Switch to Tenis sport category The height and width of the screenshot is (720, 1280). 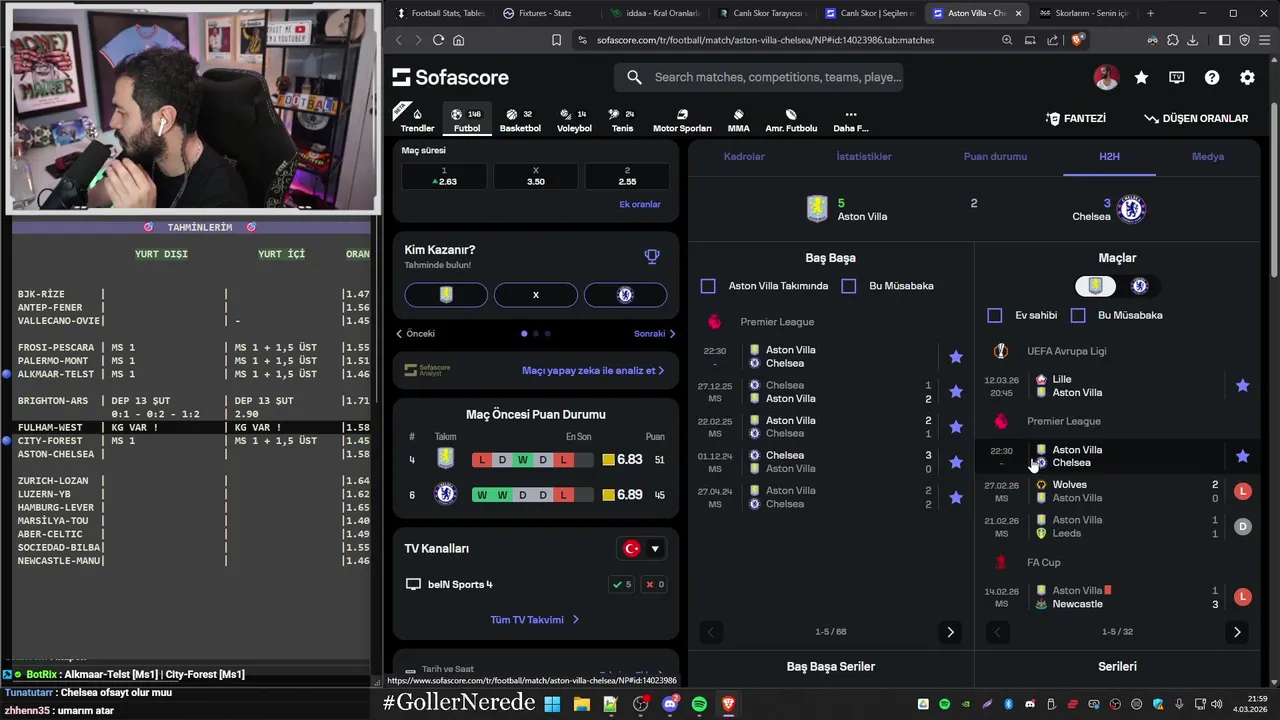622,120
